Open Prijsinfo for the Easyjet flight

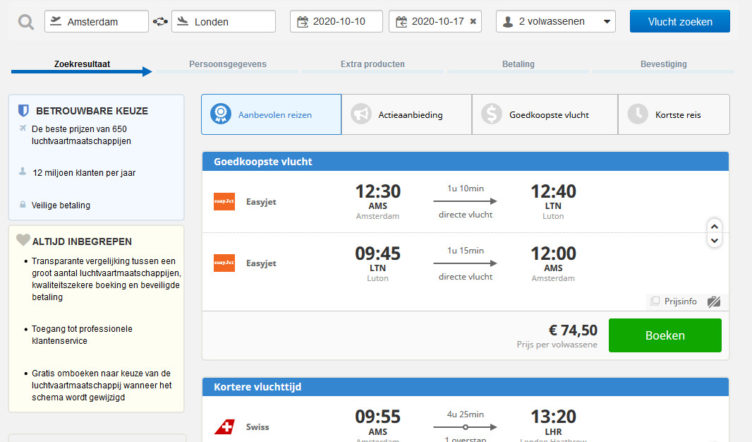[677, 301]
